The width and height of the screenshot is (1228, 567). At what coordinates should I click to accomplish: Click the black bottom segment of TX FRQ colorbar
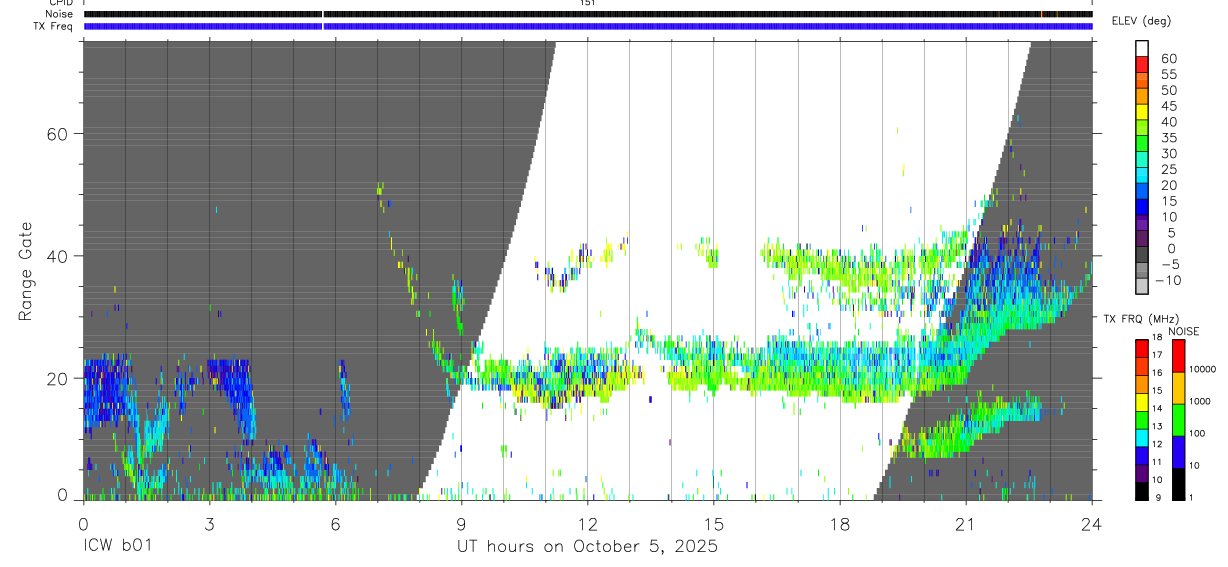pyautogui.click(x=1141, y=489)
